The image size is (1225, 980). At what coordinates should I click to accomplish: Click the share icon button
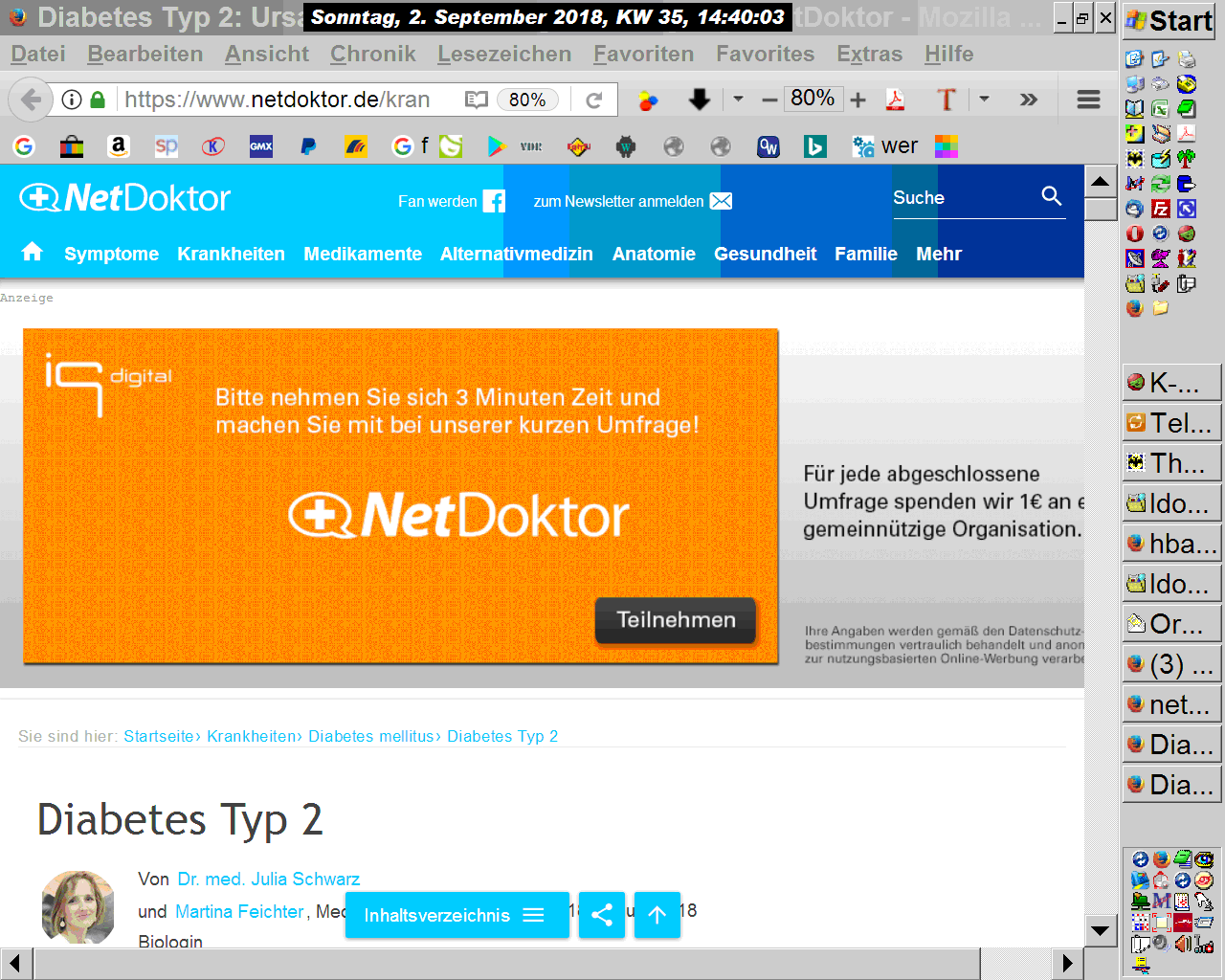[602, 915]
